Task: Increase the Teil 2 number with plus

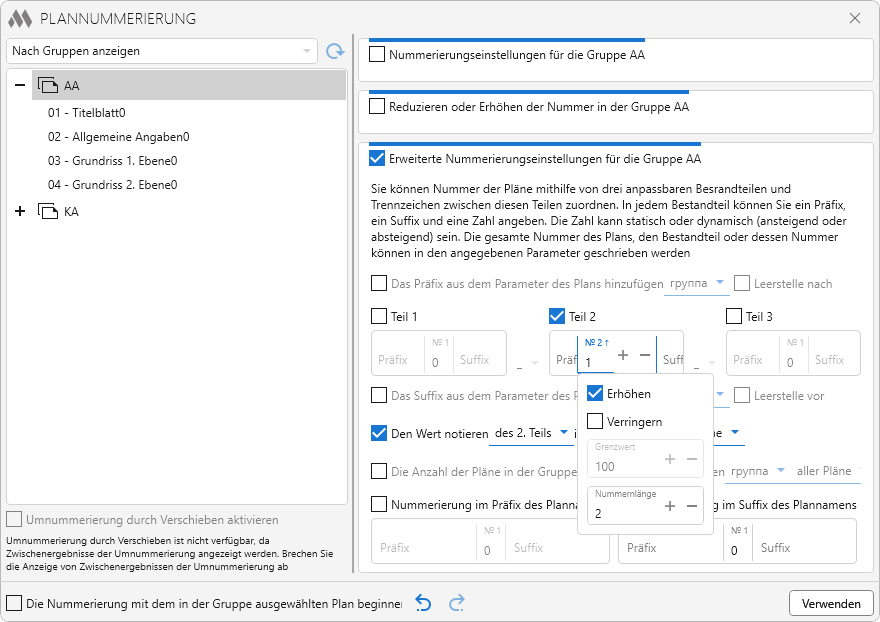Action: point(623,355)
